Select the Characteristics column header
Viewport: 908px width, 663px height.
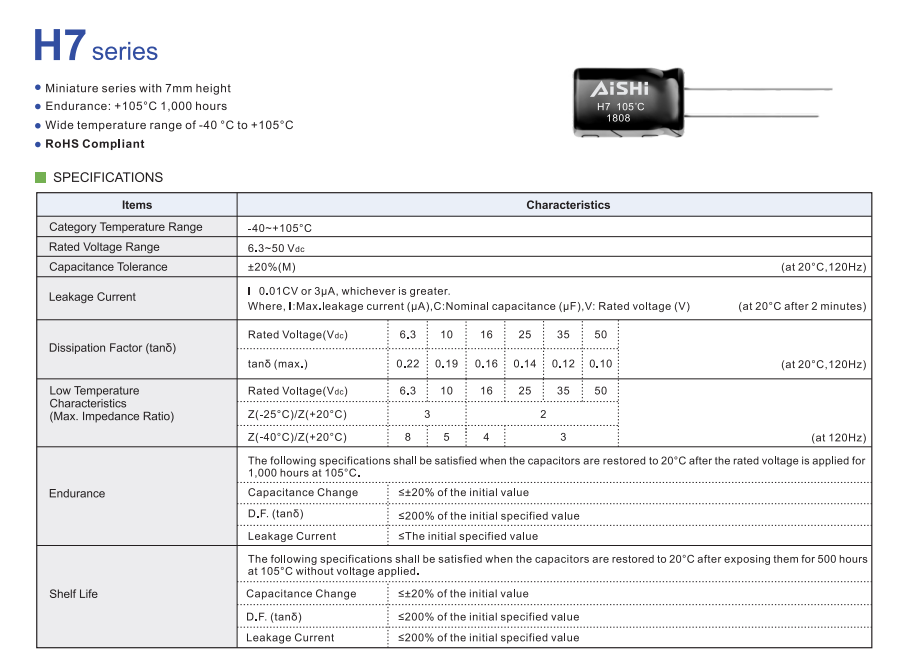pos(568,205)
